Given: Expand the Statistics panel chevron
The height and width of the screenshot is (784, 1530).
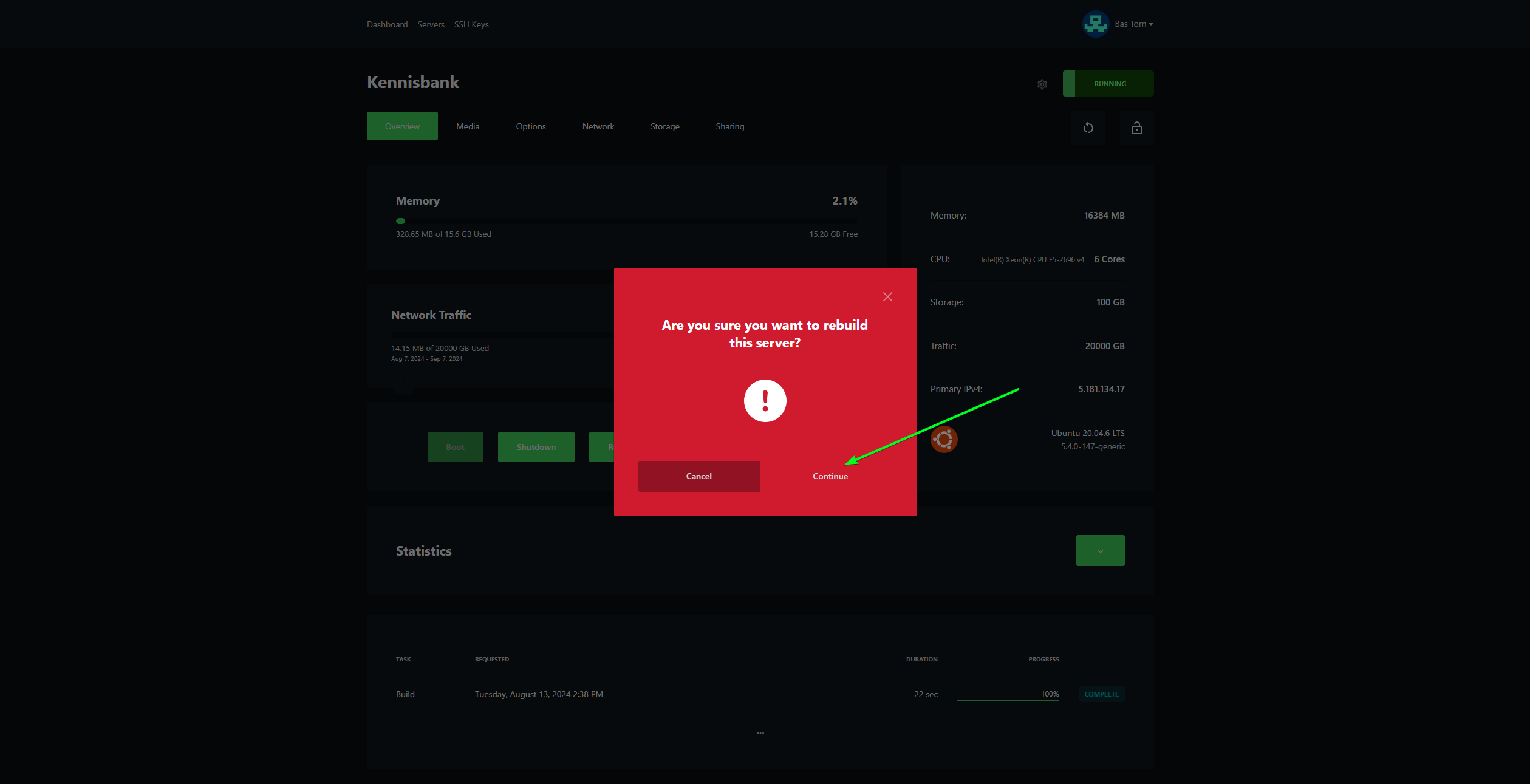Looking at the screenshot, I should tap(1100, 551).
